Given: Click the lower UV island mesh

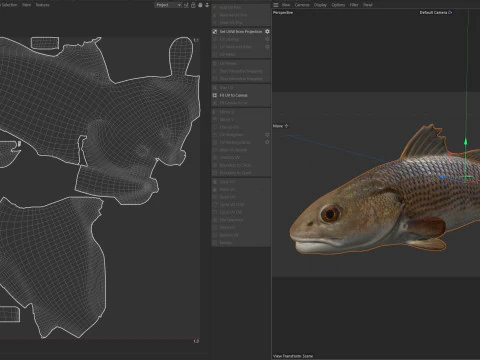Looking at the screenshot, I should tap(57, 263).
